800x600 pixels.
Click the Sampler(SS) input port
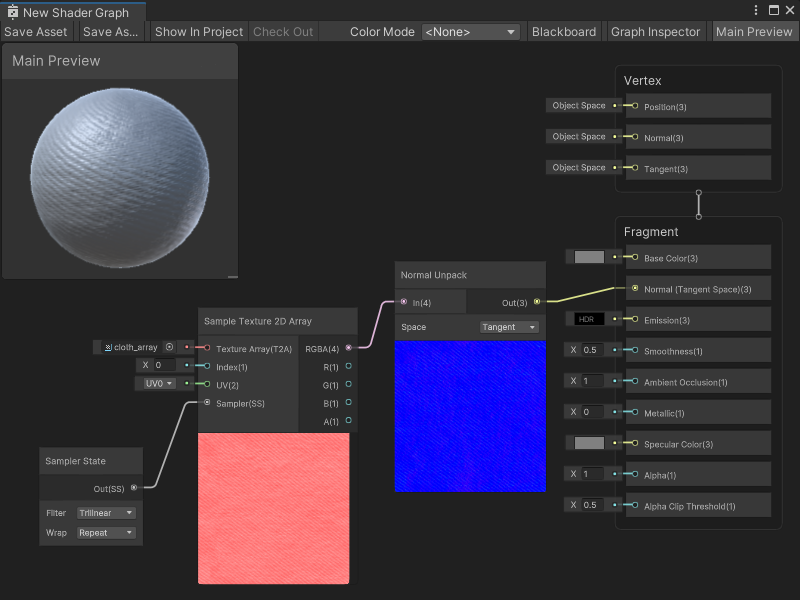click(206, 403)
